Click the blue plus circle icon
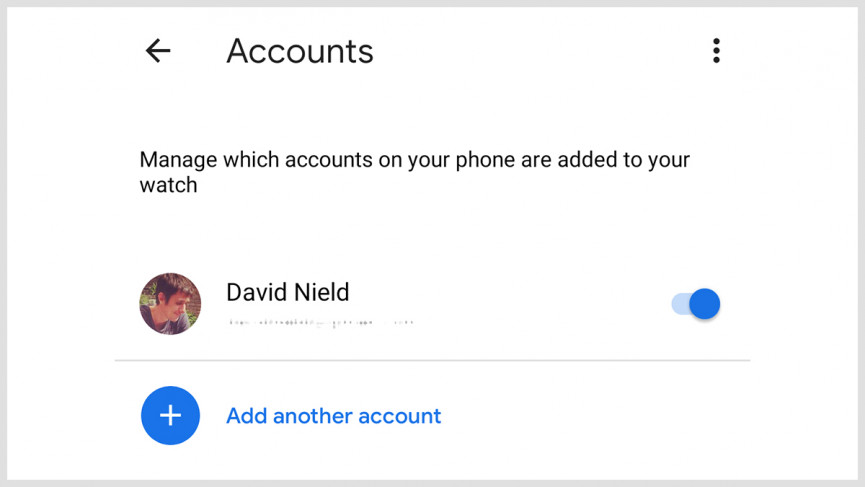This screenshot has height=487, width=865. point(170,415)
